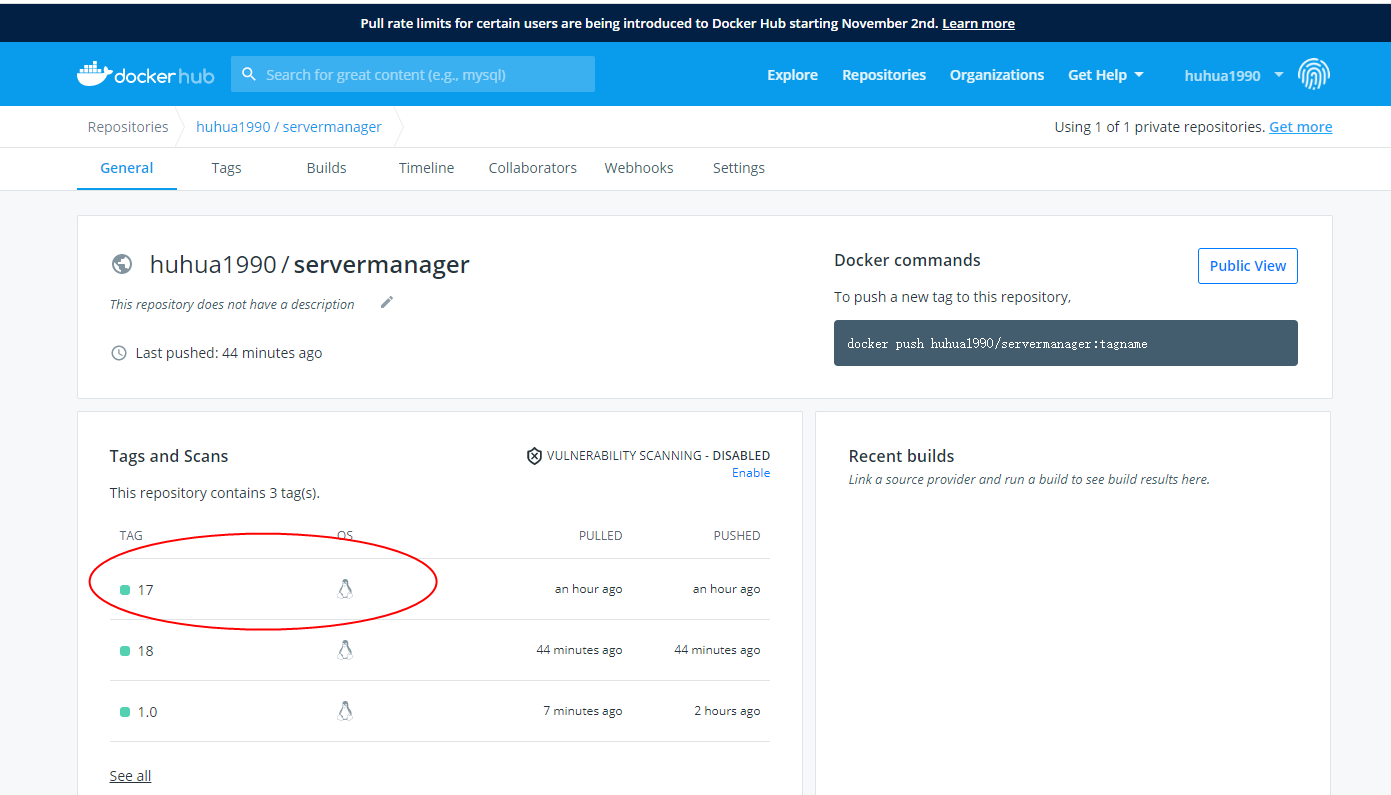Switch to the Tags tab
This screenshot has height=795, width=1391.
click(x=227, y=168)
